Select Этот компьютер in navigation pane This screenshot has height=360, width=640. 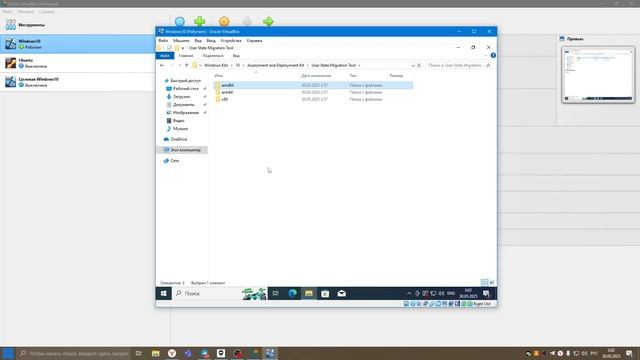182,150
